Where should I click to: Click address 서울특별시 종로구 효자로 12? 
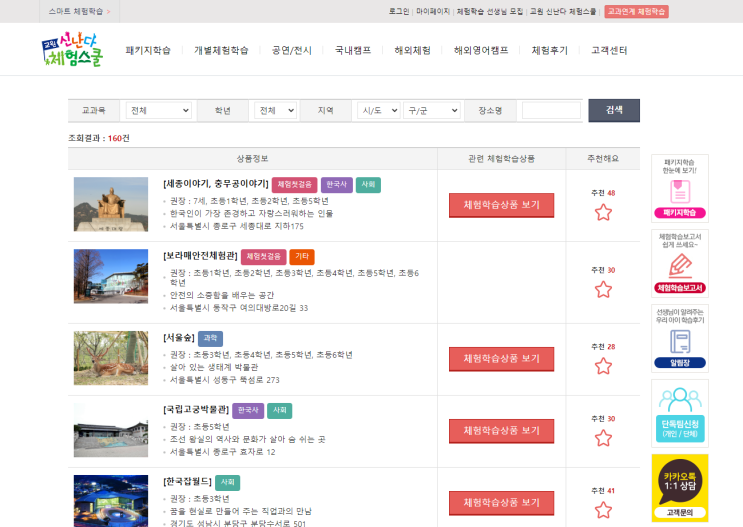(223, 452)
